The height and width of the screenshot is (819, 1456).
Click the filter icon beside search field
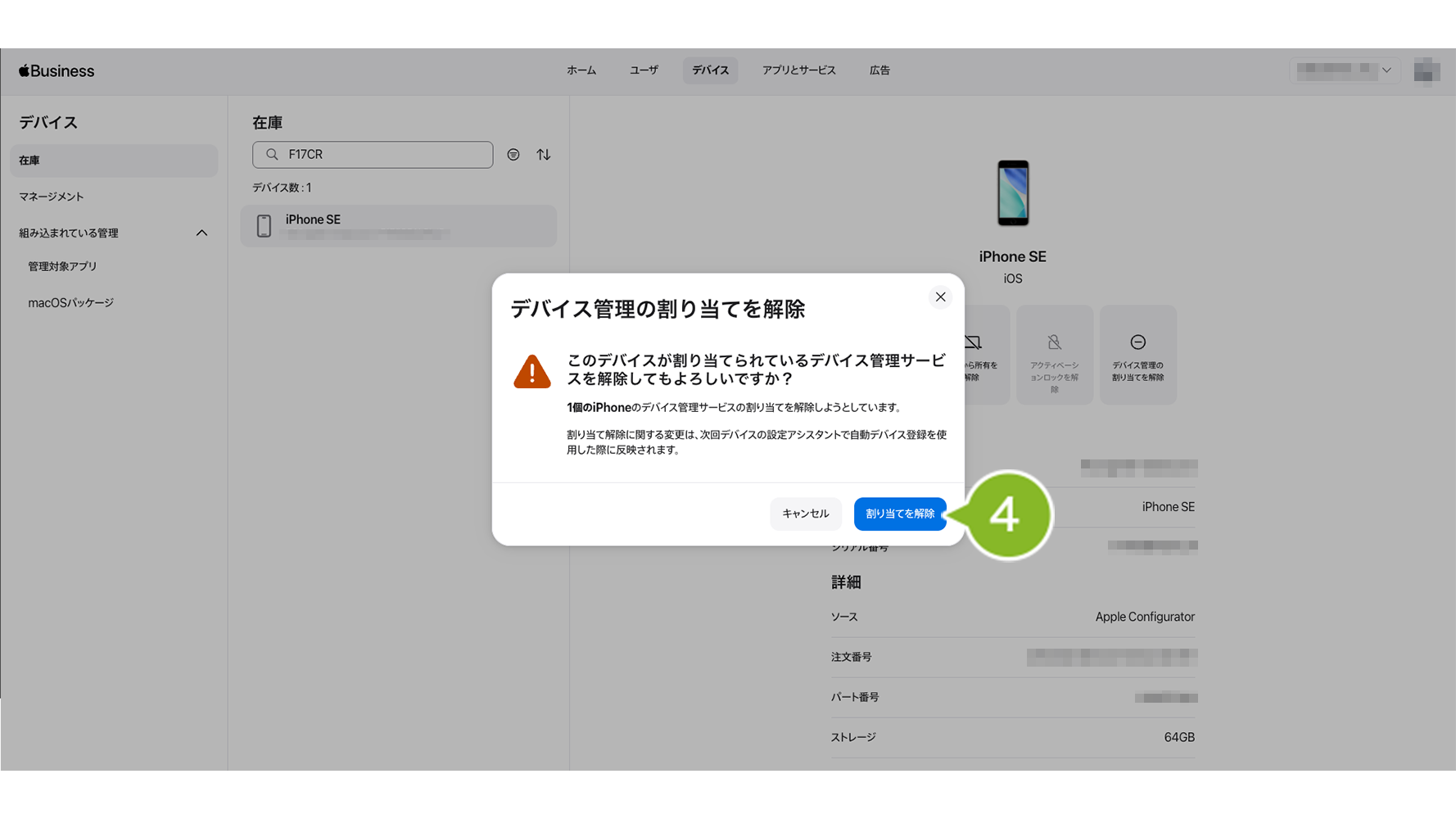[513, 155]
